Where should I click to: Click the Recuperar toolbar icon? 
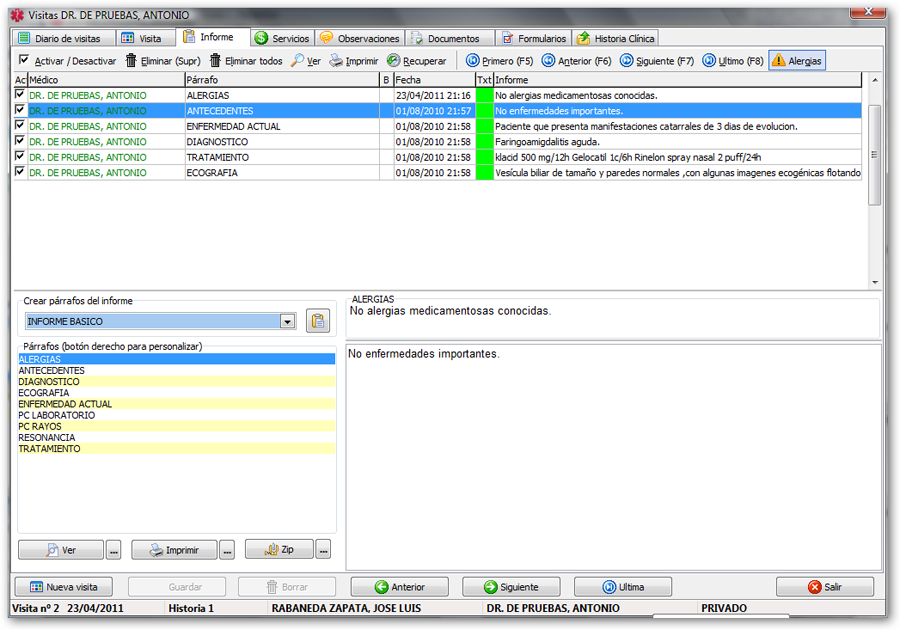[394, 61]
